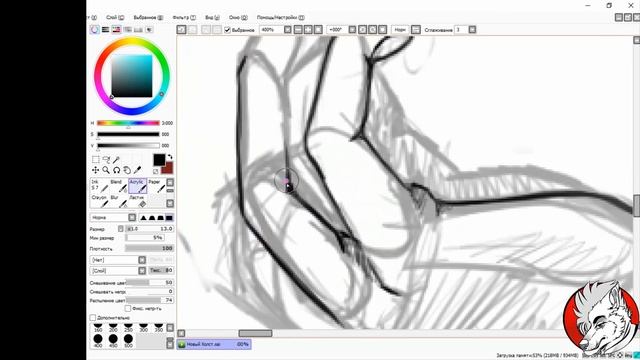
Task: Choose the flat hard brush edge shape
Action: [169, 218]
